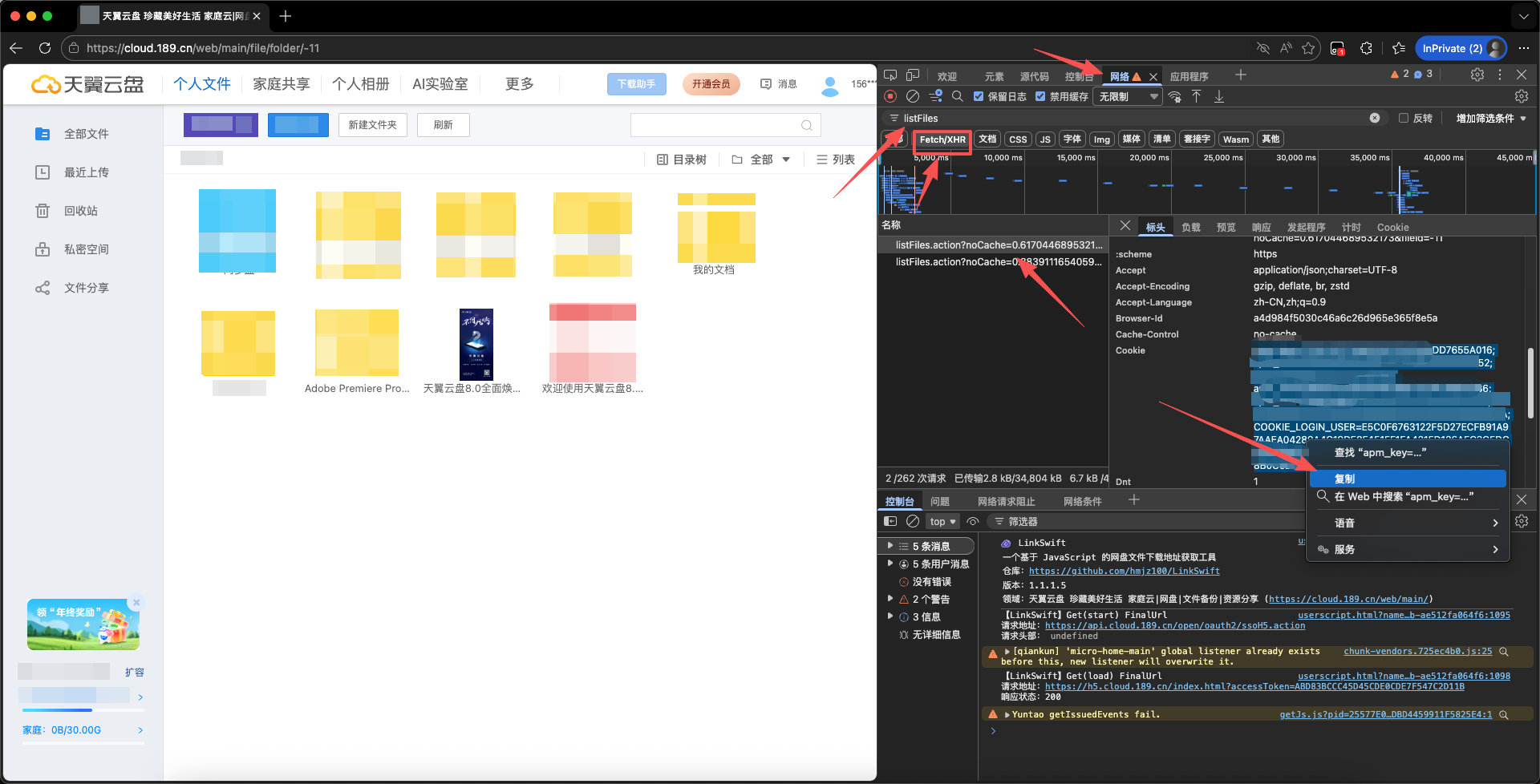Open network search magnifier icon
The height and width of the screenshot is (784, 1540).
[x=957, y=96]
